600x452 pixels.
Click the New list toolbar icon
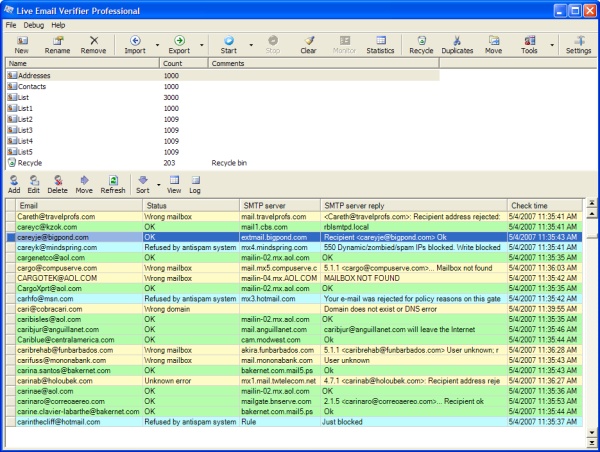pyautogui.click(x=22, y=45)
